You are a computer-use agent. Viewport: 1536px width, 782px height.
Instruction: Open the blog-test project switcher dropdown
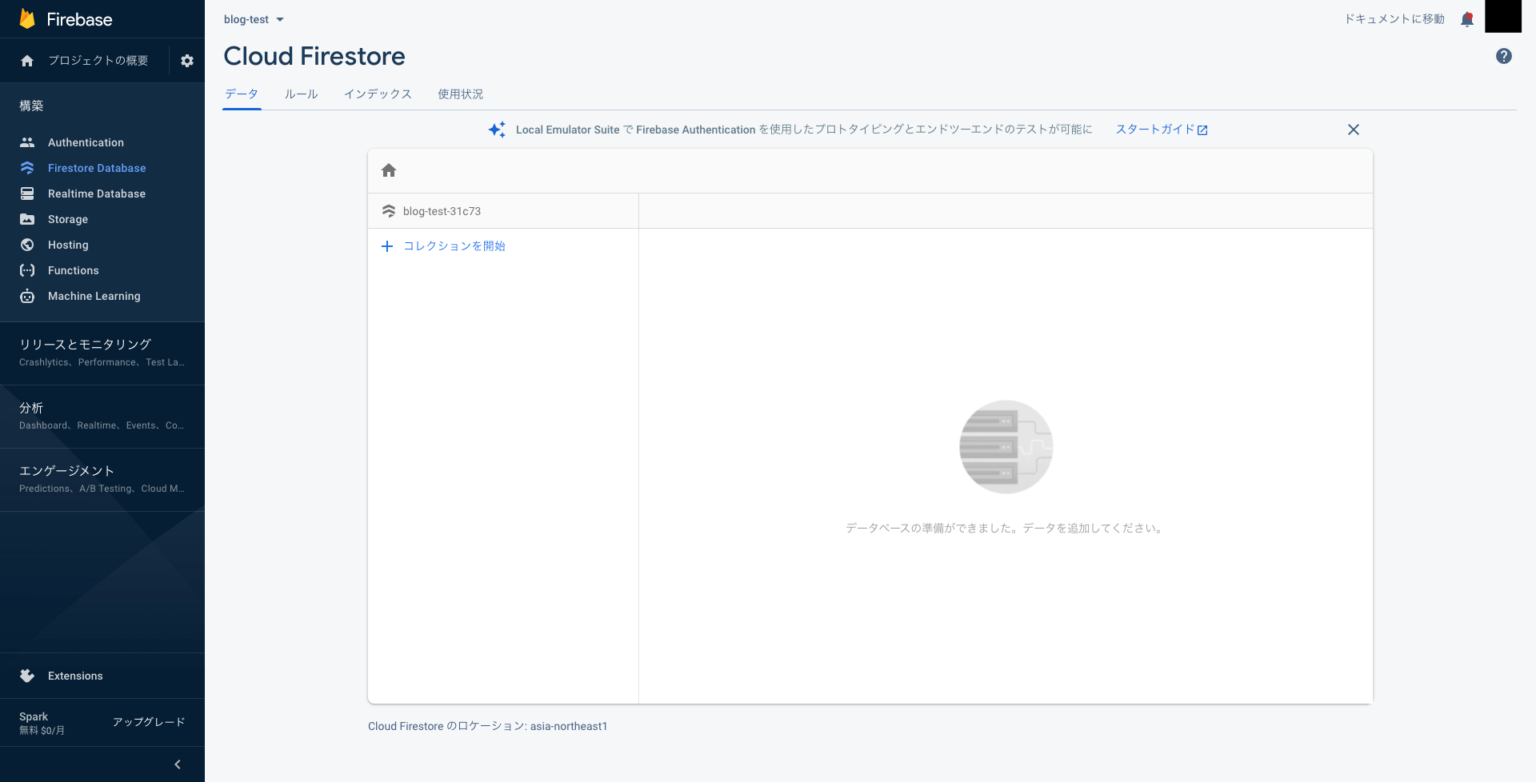(x=253, y=18)
